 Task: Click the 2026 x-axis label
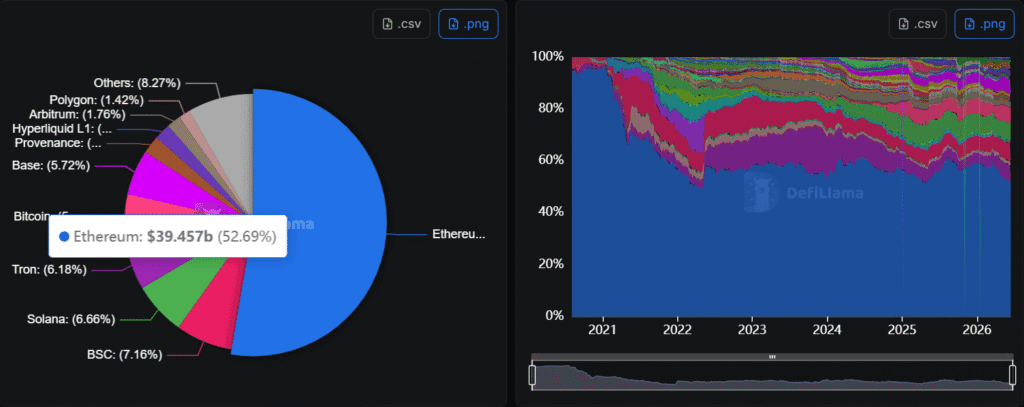[977, 329]
